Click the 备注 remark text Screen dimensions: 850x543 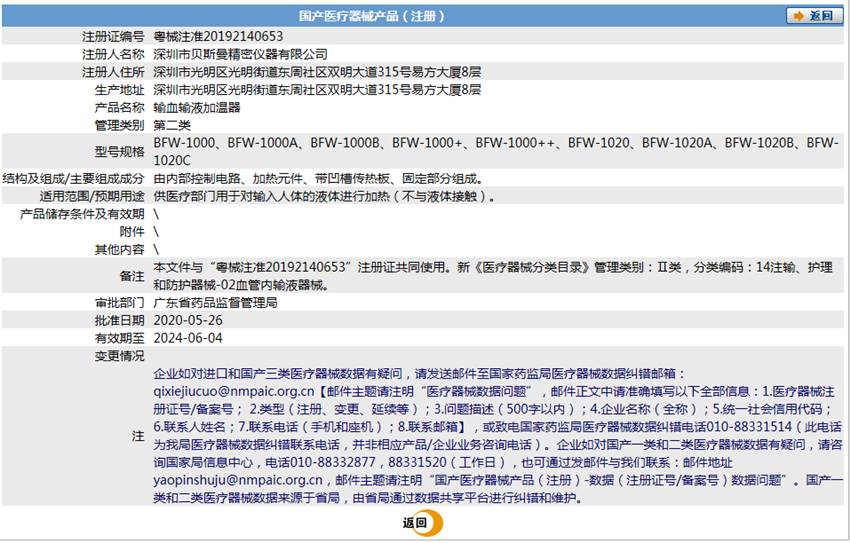click(493, 276)
